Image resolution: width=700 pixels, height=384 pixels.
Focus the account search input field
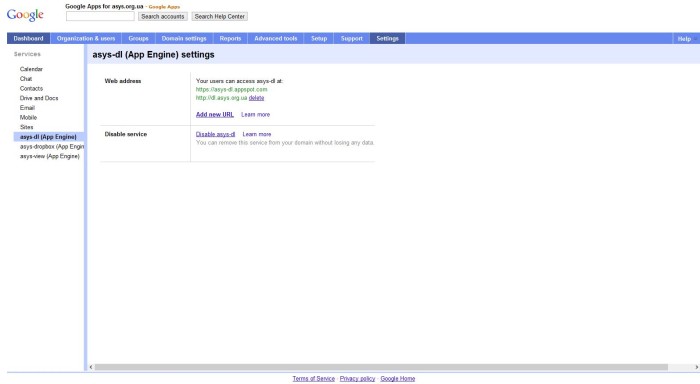(100, 16)
